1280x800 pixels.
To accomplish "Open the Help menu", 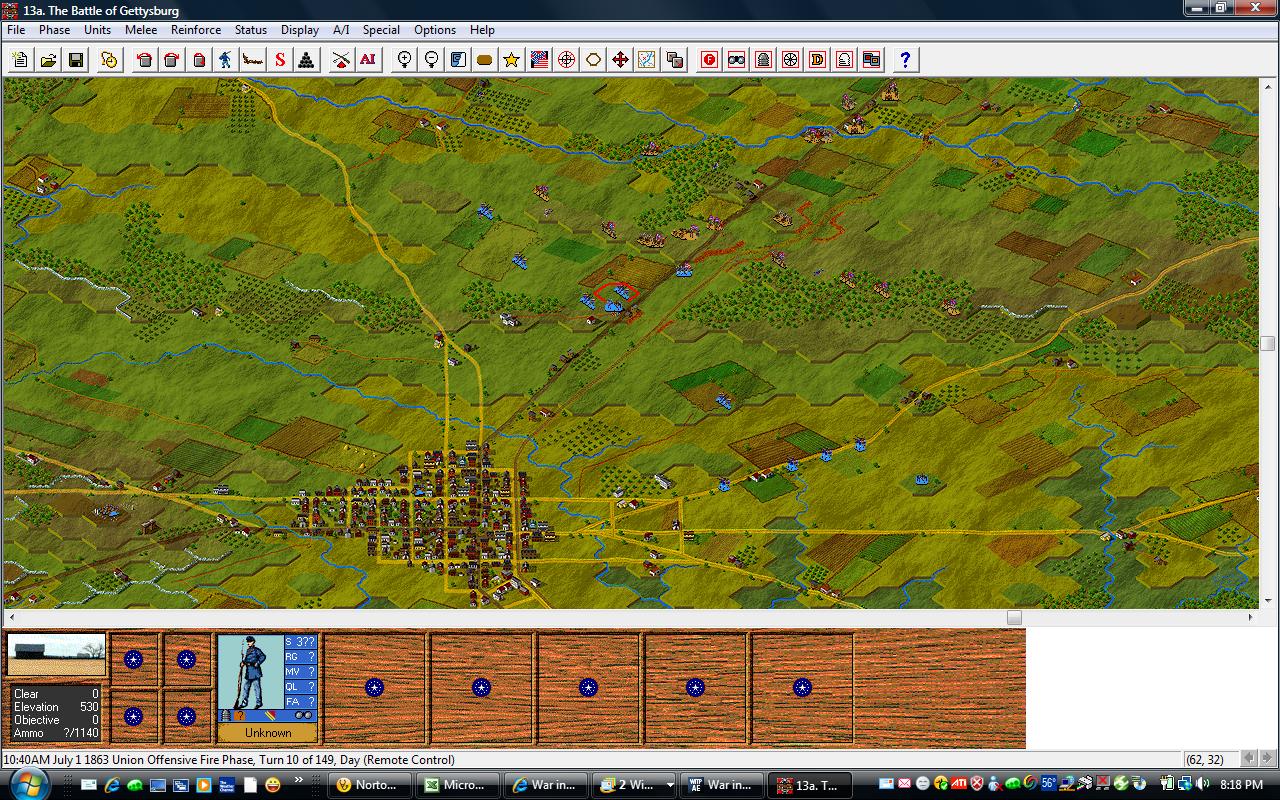I will (x=482, y=30).
